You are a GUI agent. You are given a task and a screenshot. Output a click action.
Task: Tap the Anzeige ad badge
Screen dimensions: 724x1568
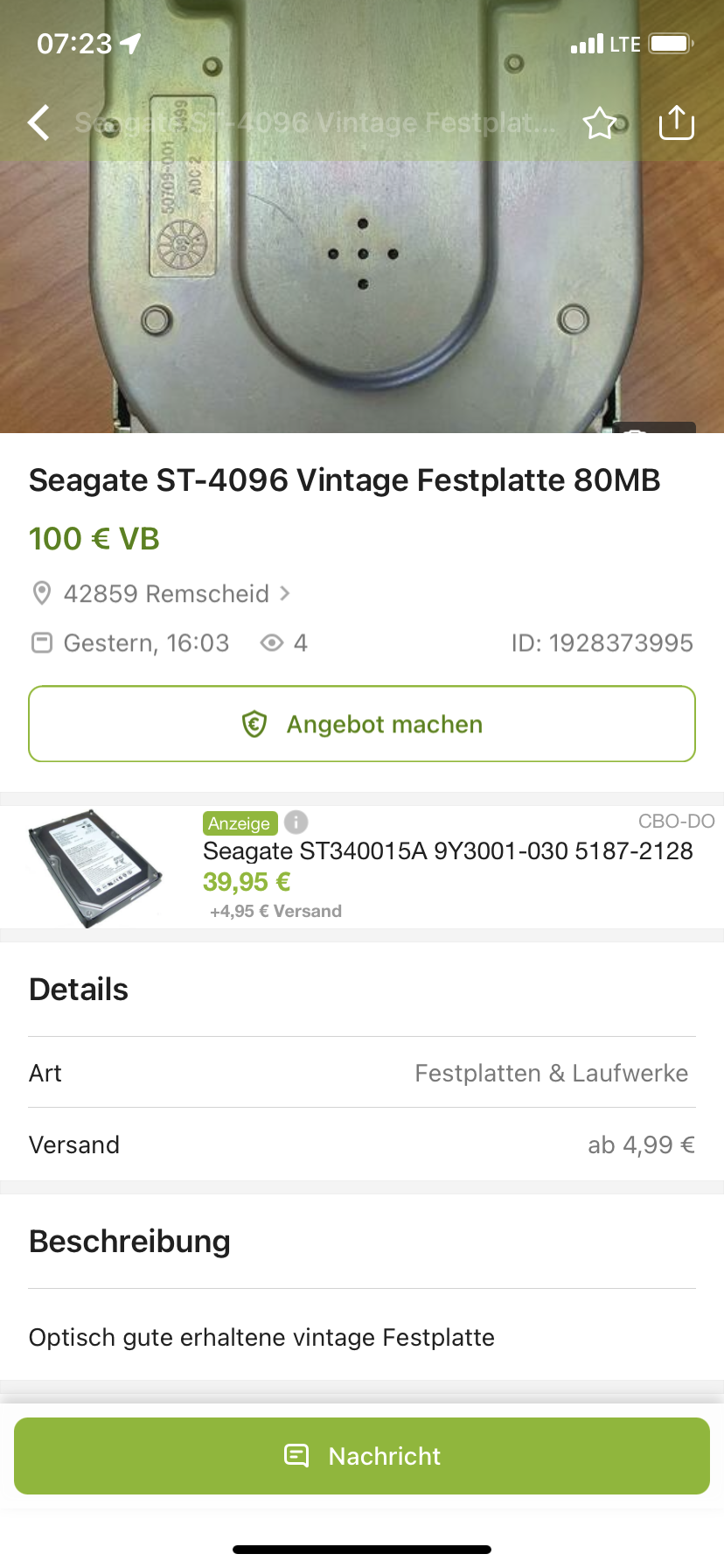point(240,823)
